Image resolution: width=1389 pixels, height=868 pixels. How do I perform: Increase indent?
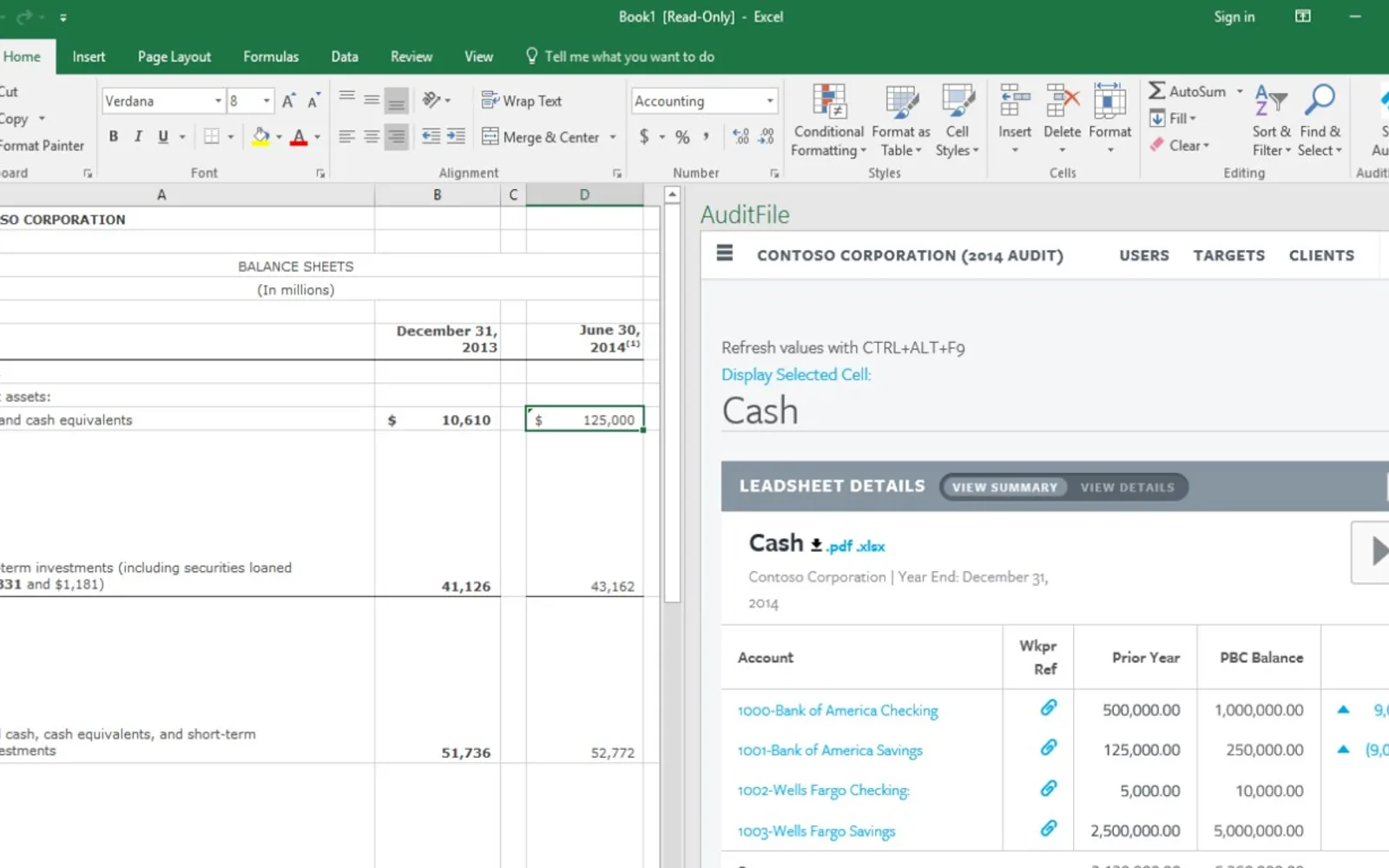[x=456, y=136]
